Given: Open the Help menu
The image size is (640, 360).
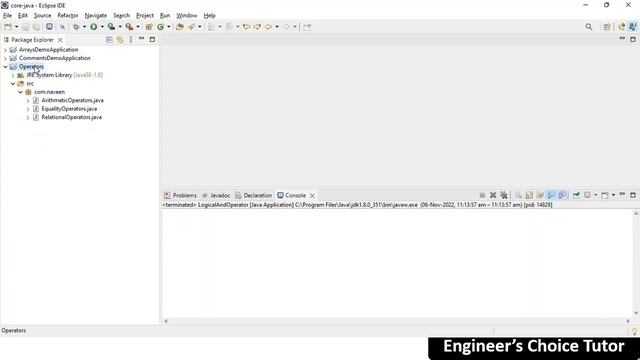Looking at the screenshot, I should click(209, 16).
